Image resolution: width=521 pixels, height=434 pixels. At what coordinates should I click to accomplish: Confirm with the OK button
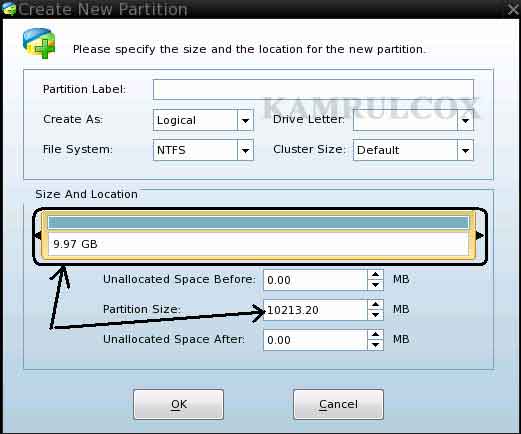(x=178, y=404)
